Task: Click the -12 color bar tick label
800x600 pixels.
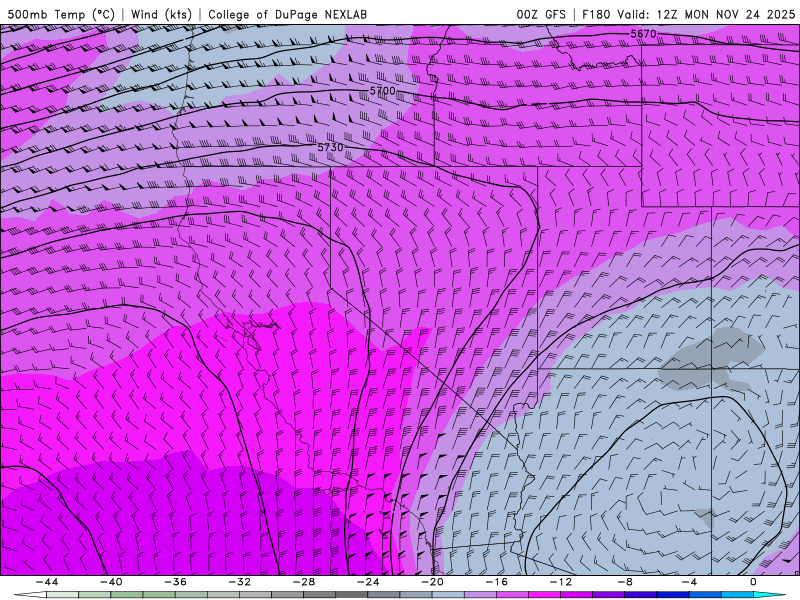Action: tap(561, 582)
